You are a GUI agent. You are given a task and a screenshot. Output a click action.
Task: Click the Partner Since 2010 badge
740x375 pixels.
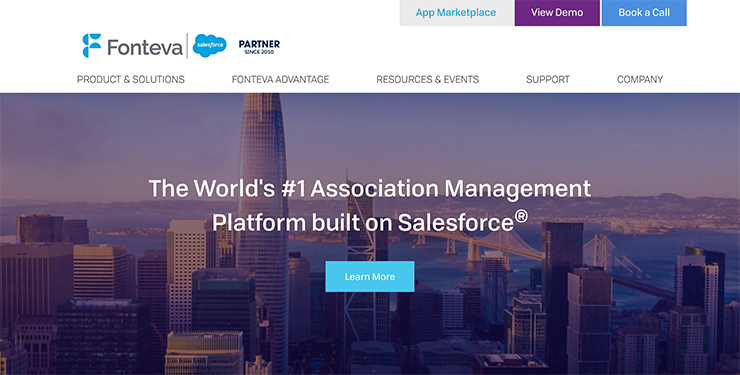pyautogui.click(x=259, y=46)
